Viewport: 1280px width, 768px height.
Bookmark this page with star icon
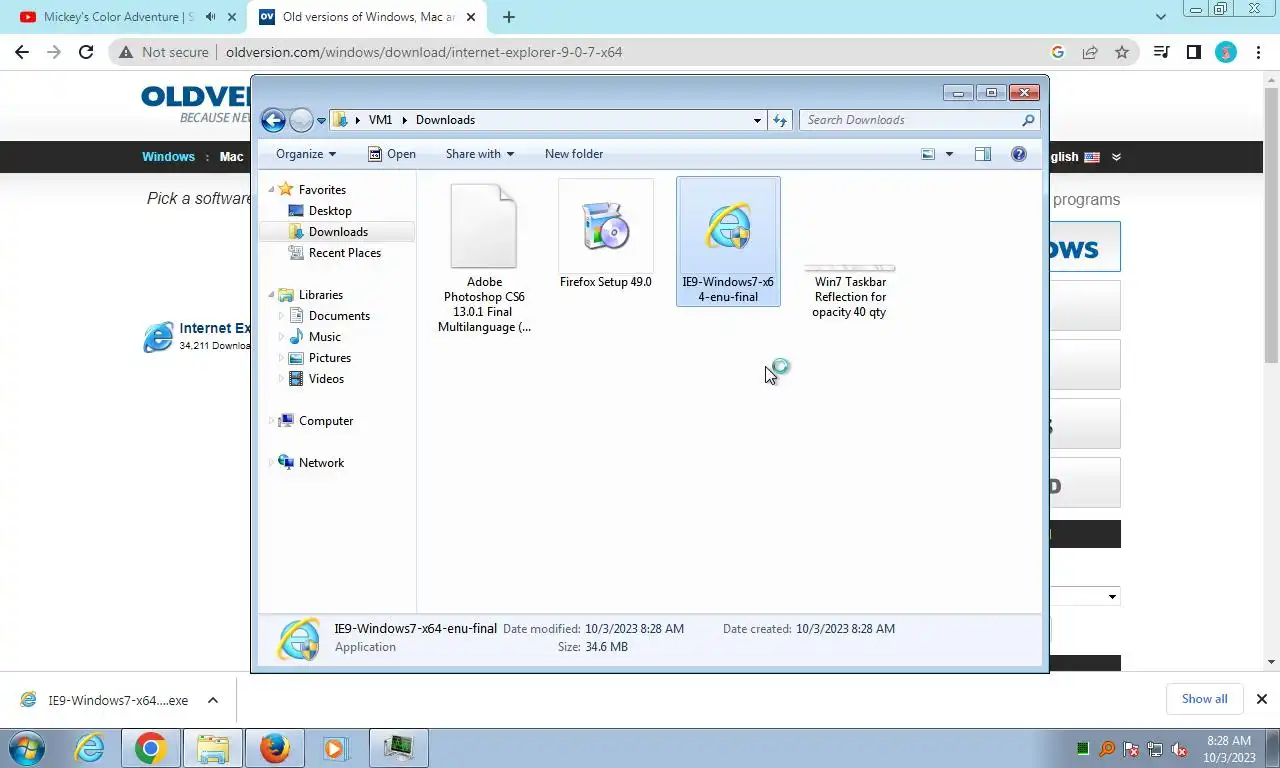click(x=1122, y=52)
